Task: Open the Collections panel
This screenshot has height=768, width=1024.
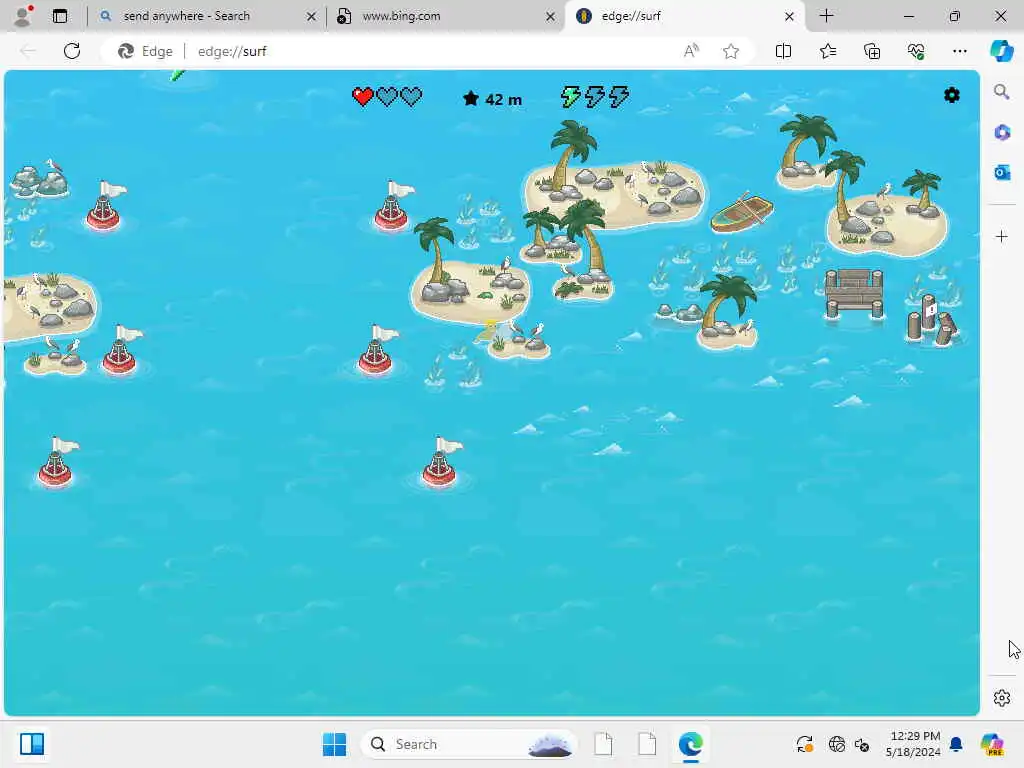Action: pyautogui.click(x=872, y=51)
